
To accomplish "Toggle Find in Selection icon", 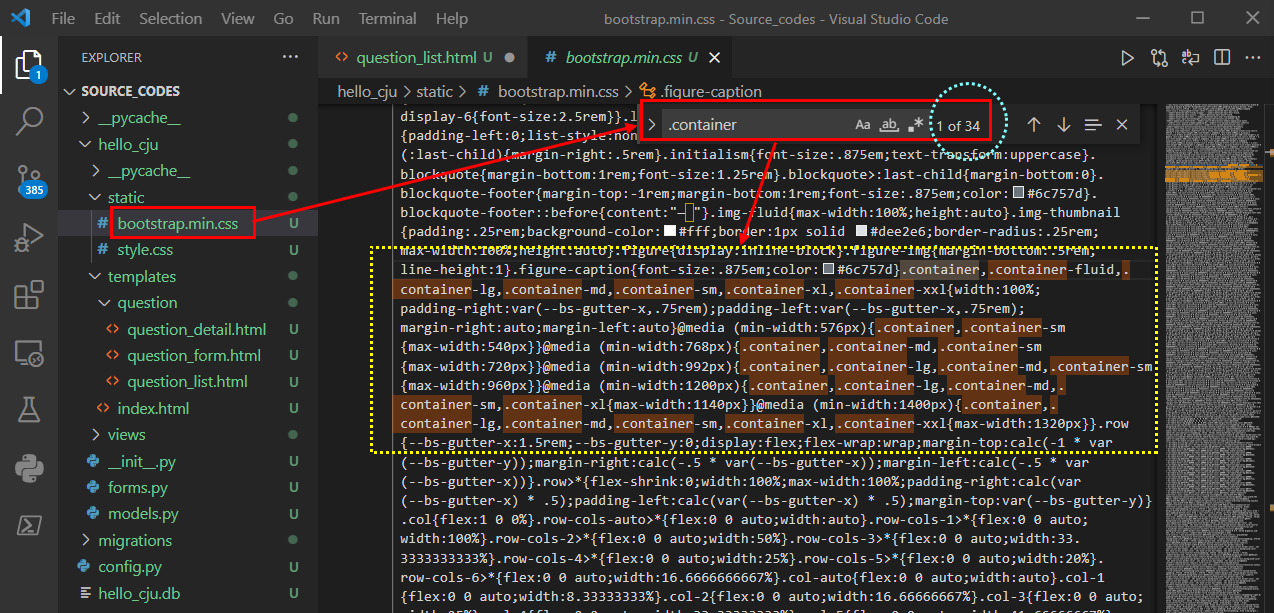I will coord(1093,125).
